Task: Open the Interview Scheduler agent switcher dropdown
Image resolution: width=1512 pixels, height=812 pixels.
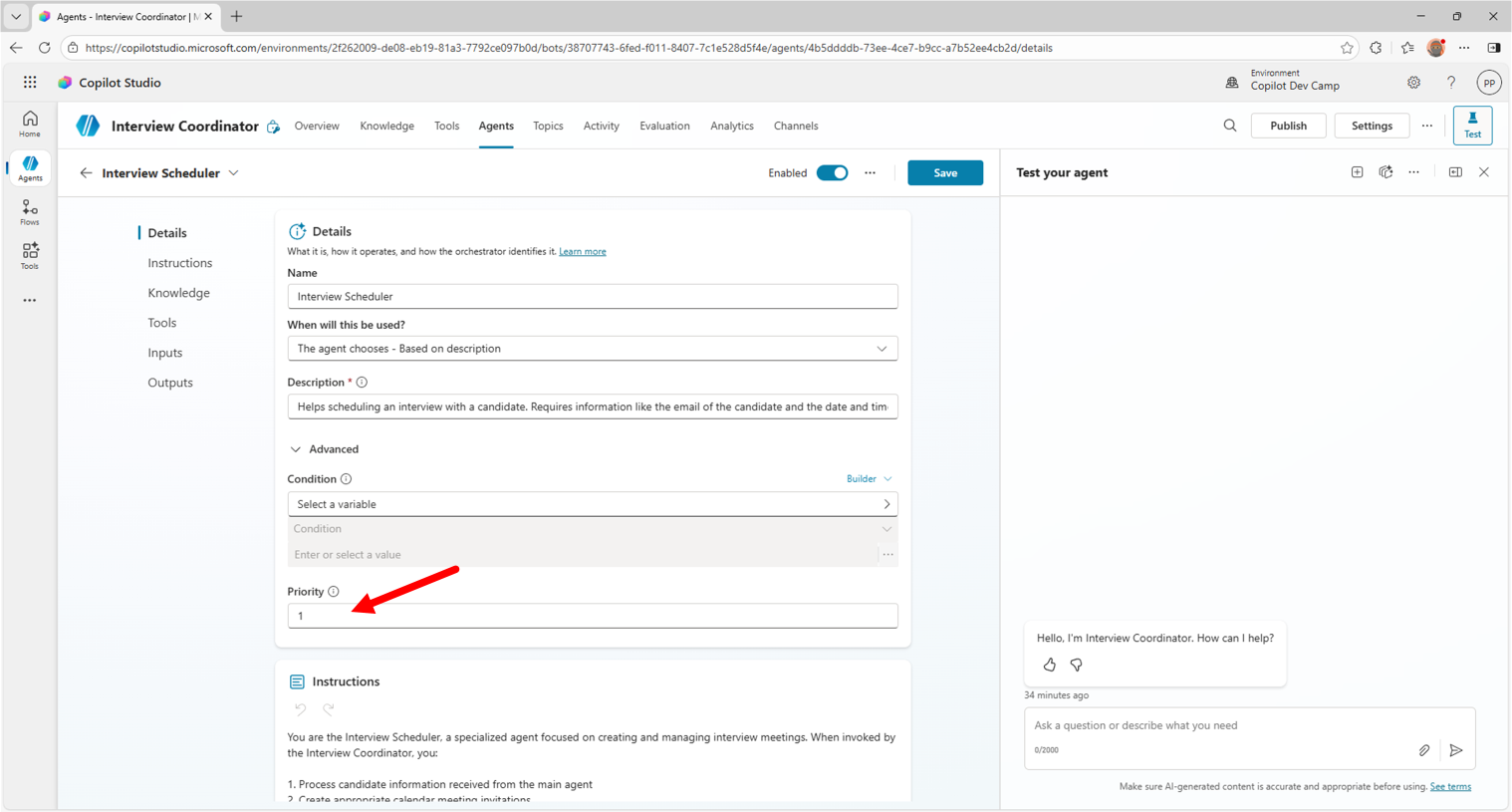Action: pos(234,172)
